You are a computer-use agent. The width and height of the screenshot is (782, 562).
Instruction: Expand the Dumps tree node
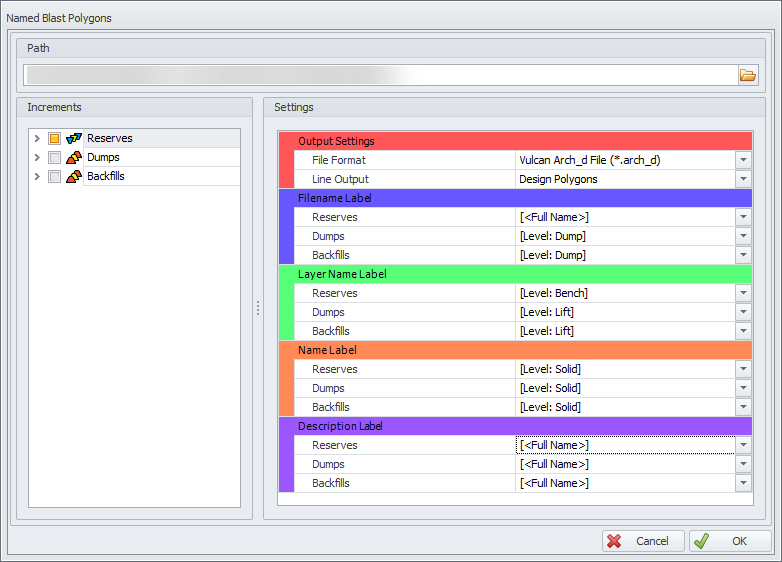tap(37, 158)
